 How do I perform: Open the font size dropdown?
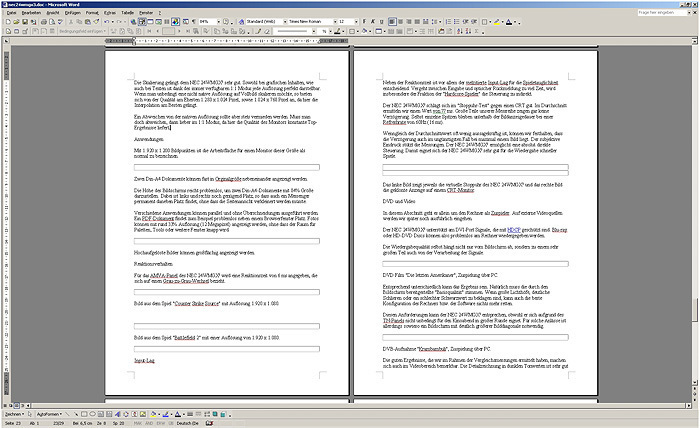click(356, 21)
